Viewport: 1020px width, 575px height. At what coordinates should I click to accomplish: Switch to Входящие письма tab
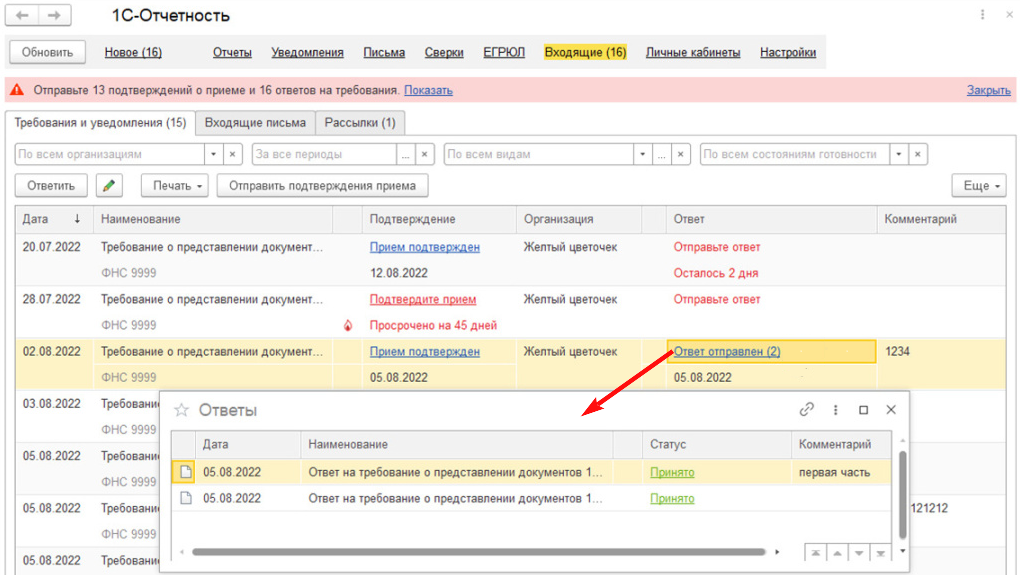[x=255, y=122]
